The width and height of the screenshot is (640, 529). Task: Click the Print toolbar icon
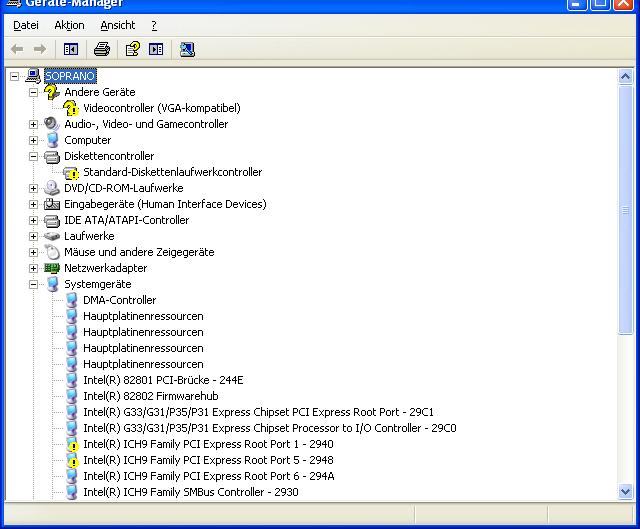pyautogui.click(x=102, y=49)
